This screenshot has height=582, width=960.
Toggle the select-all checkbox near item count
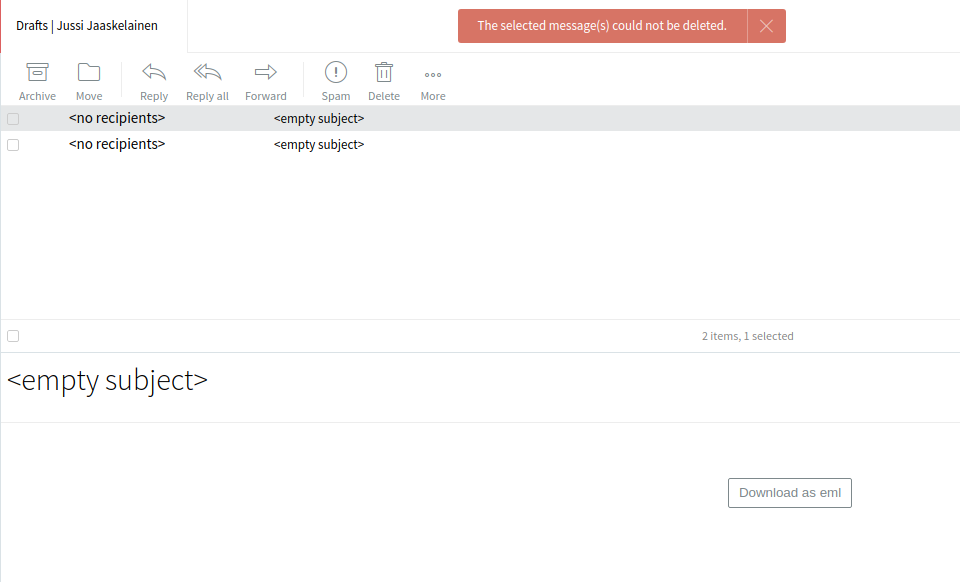pos(13,336)
